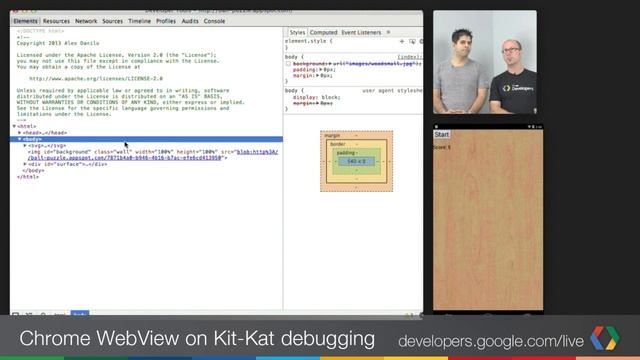640x360 pixels.
Task: Click the content size box in box model
Action: [356, 162]
